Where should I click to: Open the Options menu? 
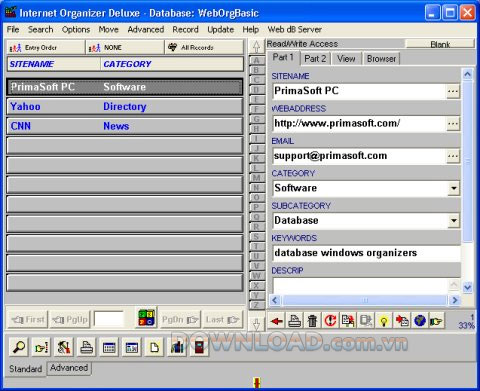coord(76,30)
